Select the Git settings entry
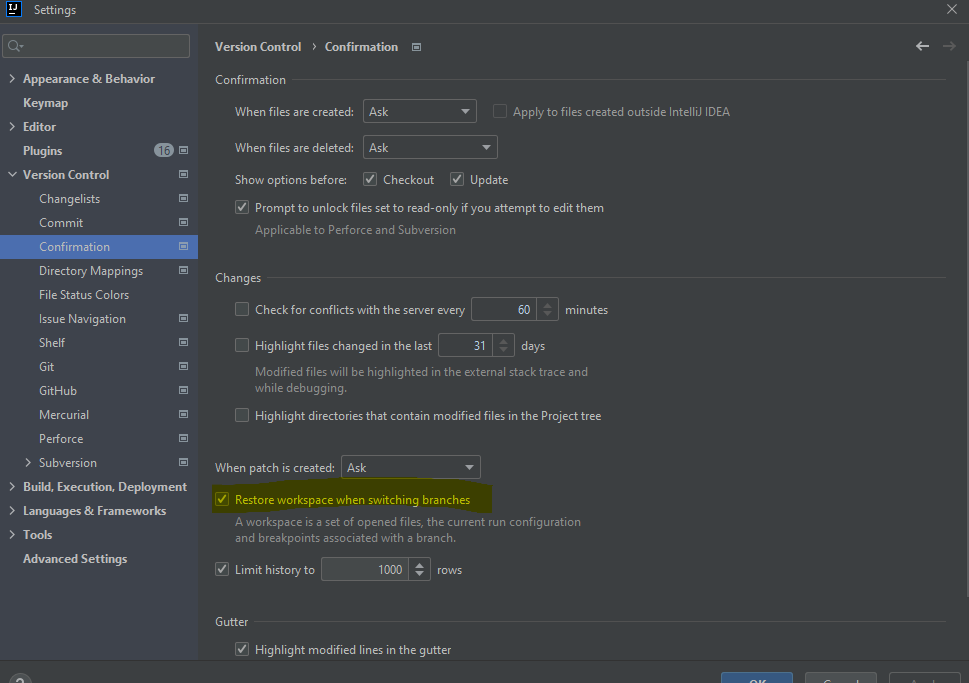 pyautogui.click(x=46, y=367)
